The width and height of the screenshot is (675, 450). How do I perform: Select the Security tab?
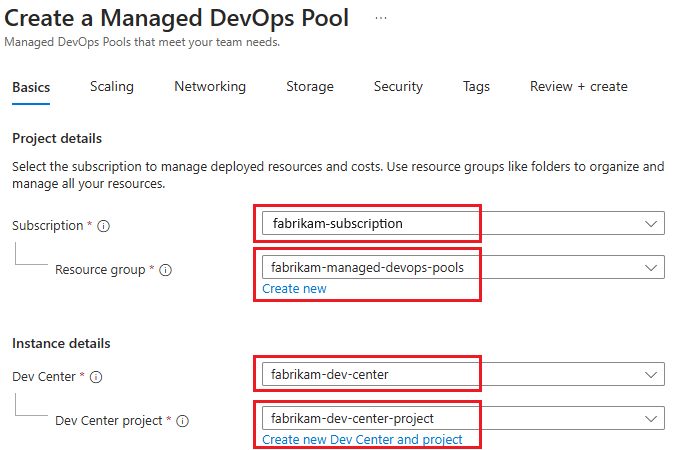click(398, 87)
